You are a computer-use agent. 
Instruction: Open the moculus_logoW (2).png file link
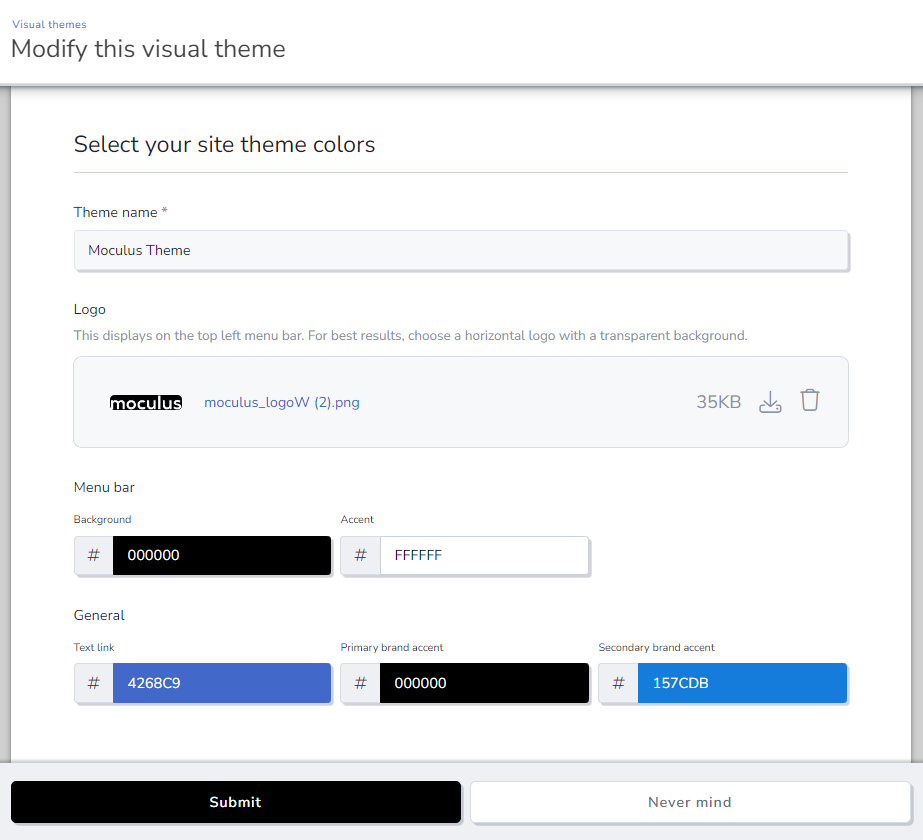click(282, 403)
